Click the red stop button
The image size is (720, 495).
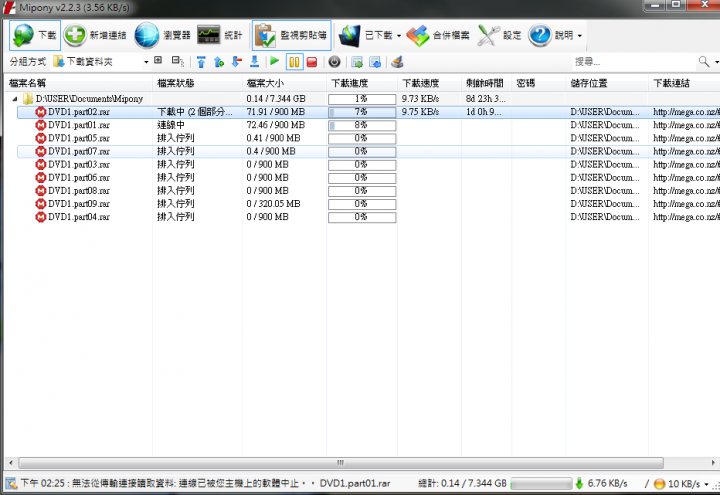(312, 62)
